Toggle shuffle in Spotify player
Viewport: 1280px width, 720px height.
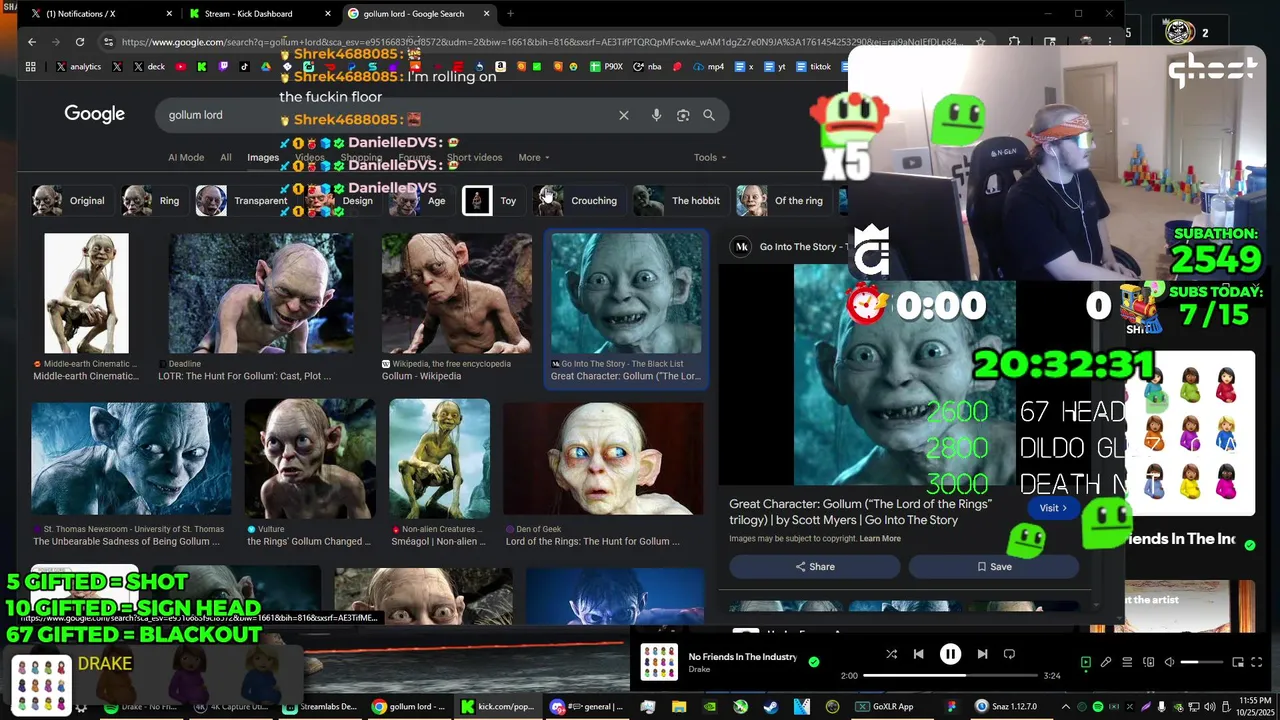[891, 654]
